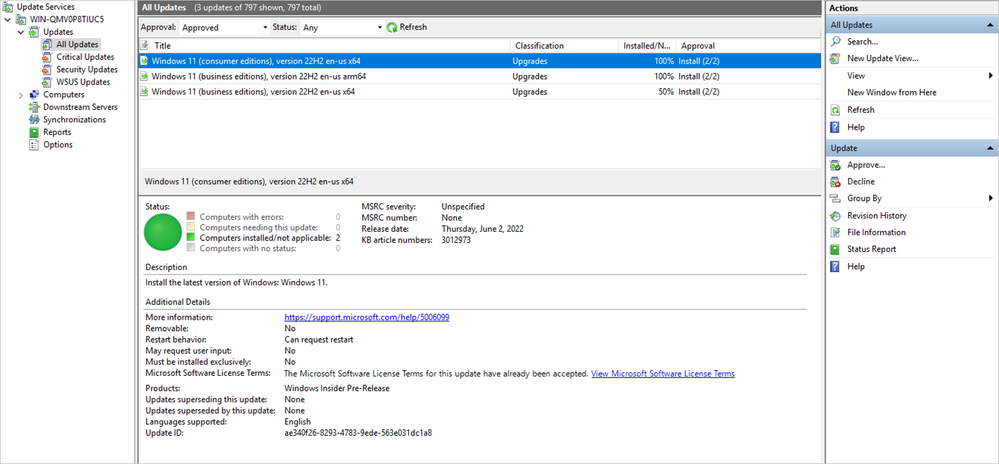Click the Refresh label in filter bar
Screen dimensions: 999x464
point(413,27)
